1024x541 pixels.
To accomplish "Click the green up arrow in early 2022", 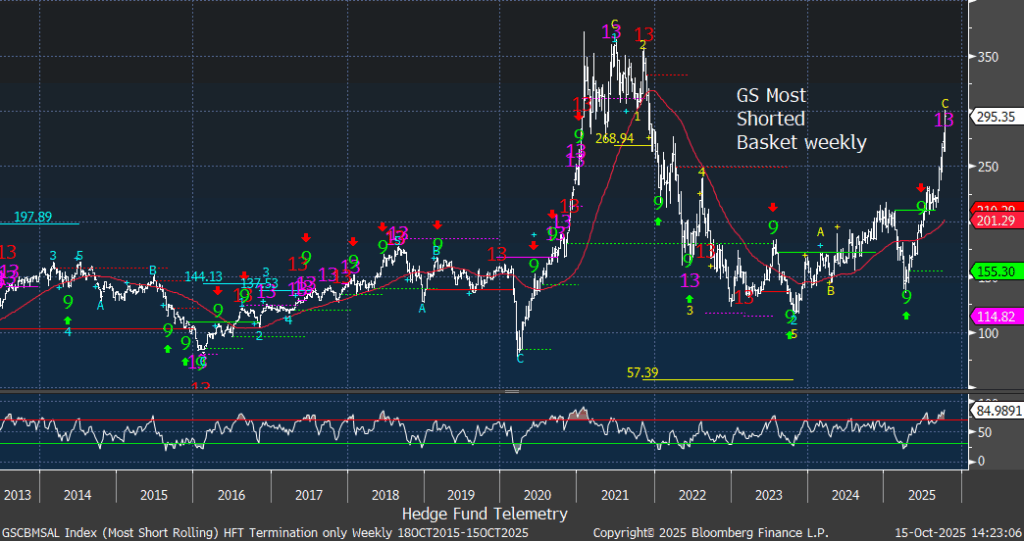I will point(658,220).
